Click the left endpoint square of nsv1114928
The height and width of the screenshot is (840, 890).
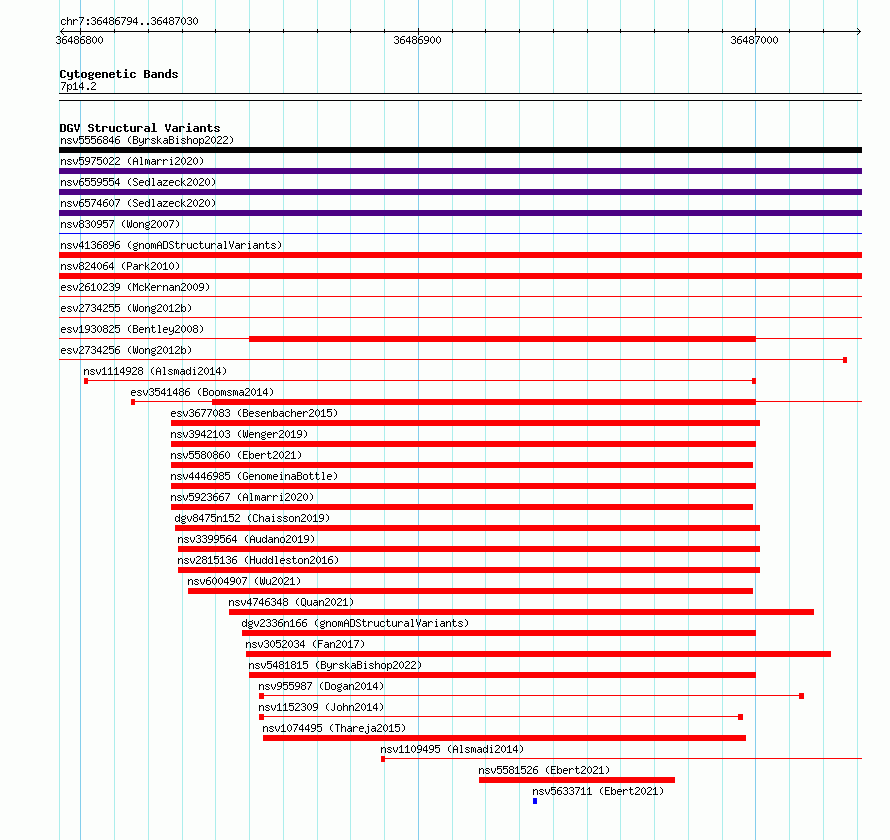[86, 381]
